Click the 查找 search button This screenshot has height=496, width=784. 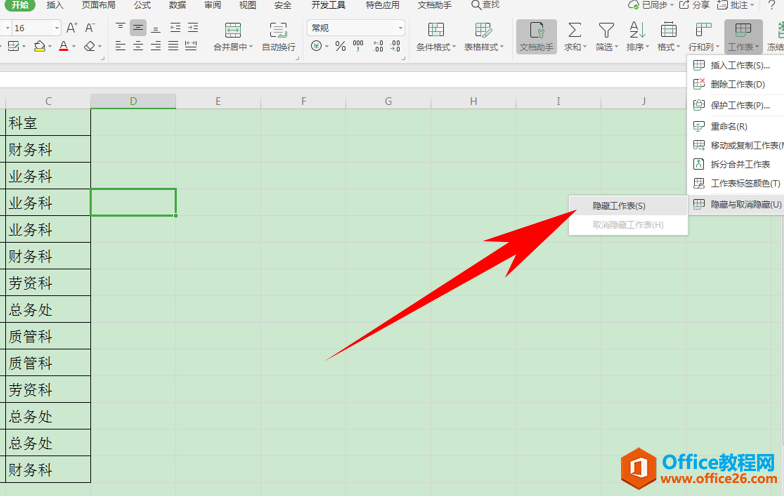[485, 5]
